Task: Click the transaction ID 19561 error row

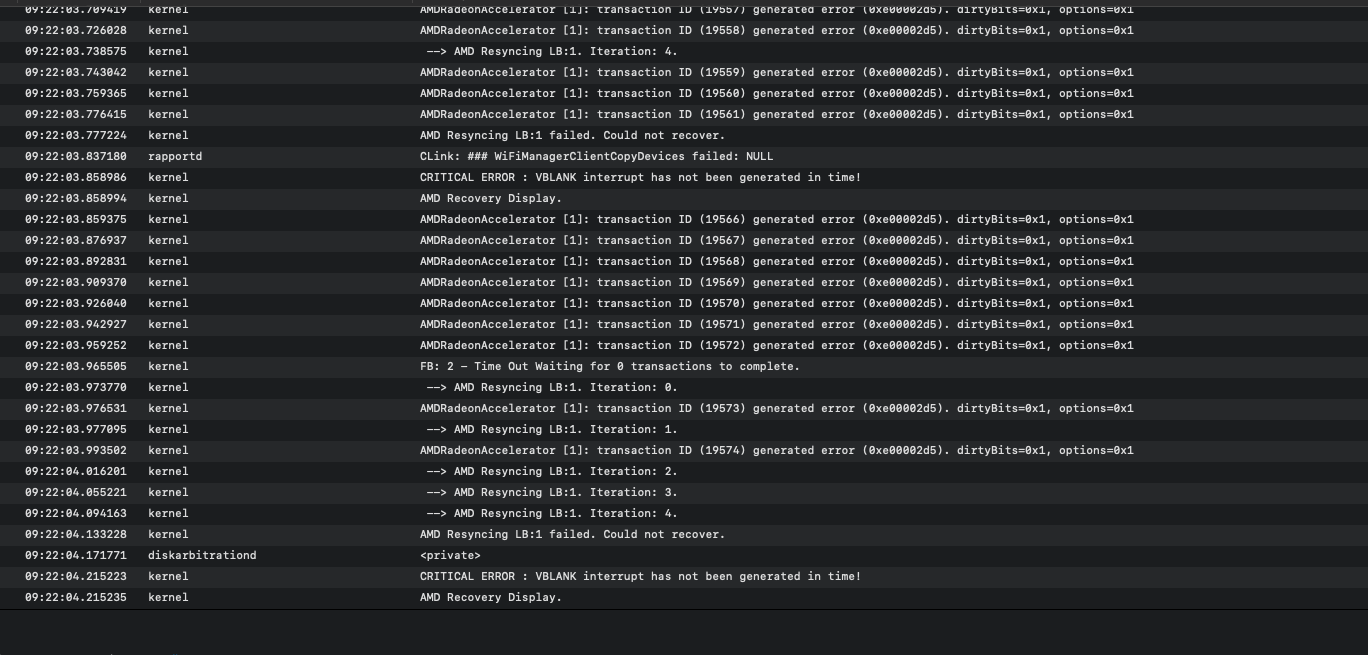Action: (x=776, y=114)
